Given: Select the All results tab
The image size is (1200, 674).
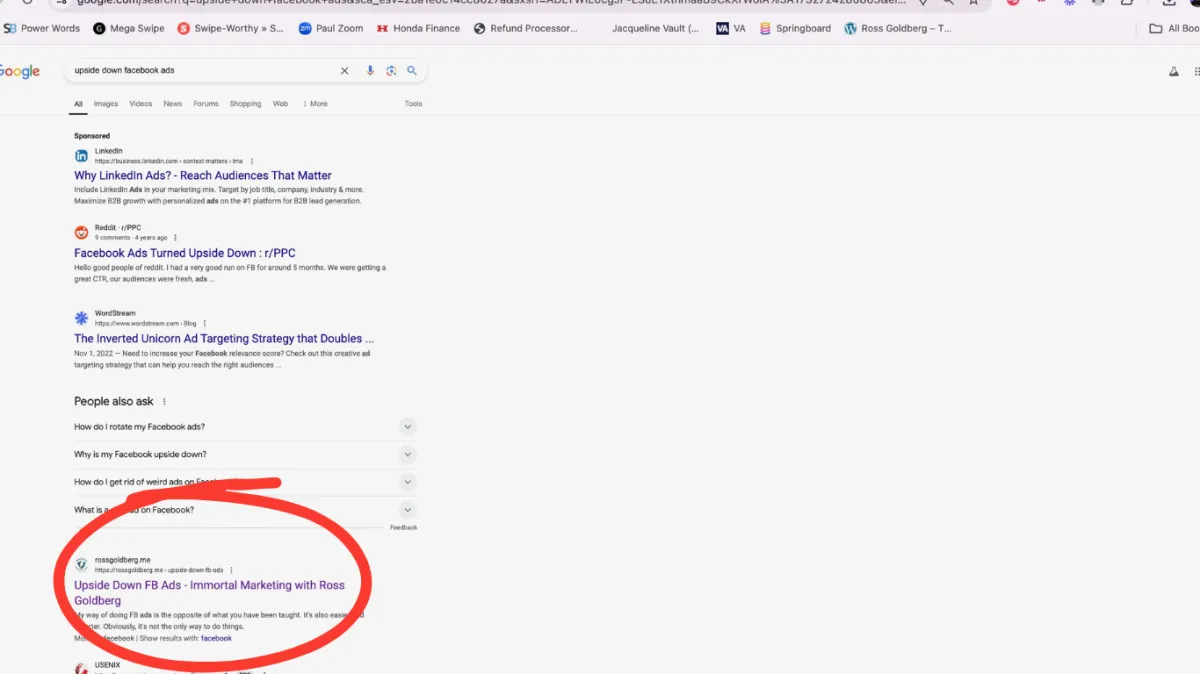Looking at the screenshot, I should 78,104.
